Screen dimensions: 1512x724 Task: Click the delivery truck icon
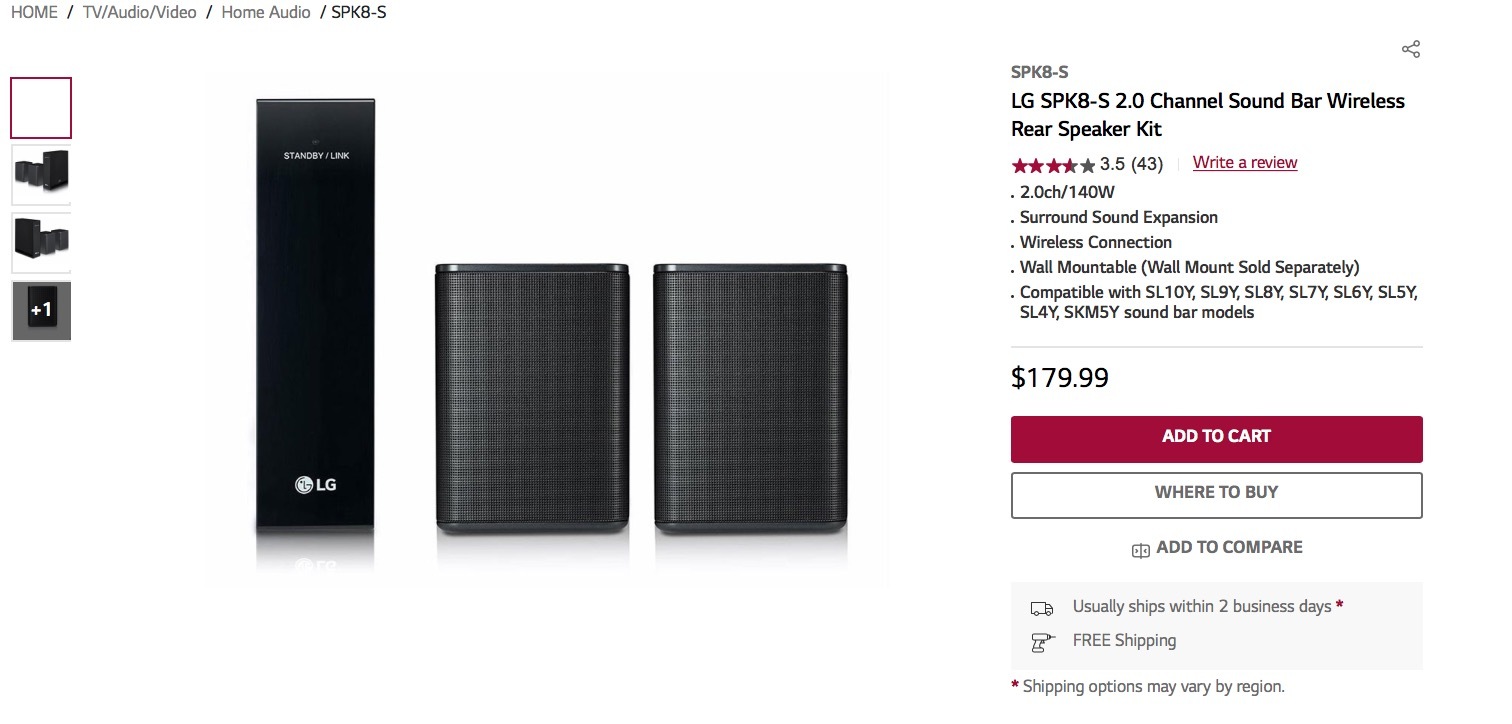(x=1042, y=608)
